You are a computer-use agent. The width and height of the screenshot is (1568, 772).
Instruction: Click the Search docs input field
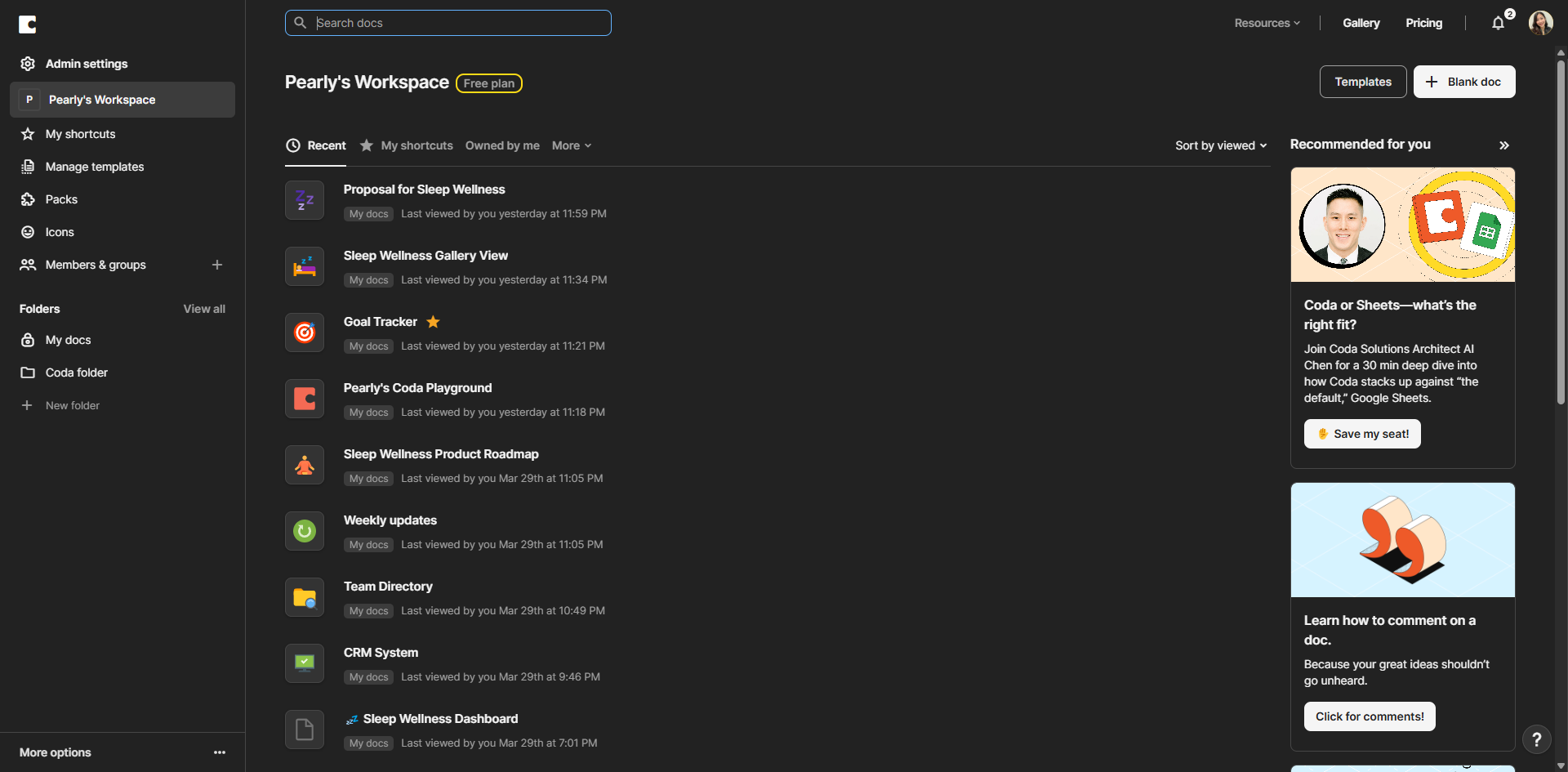point(448,23)
